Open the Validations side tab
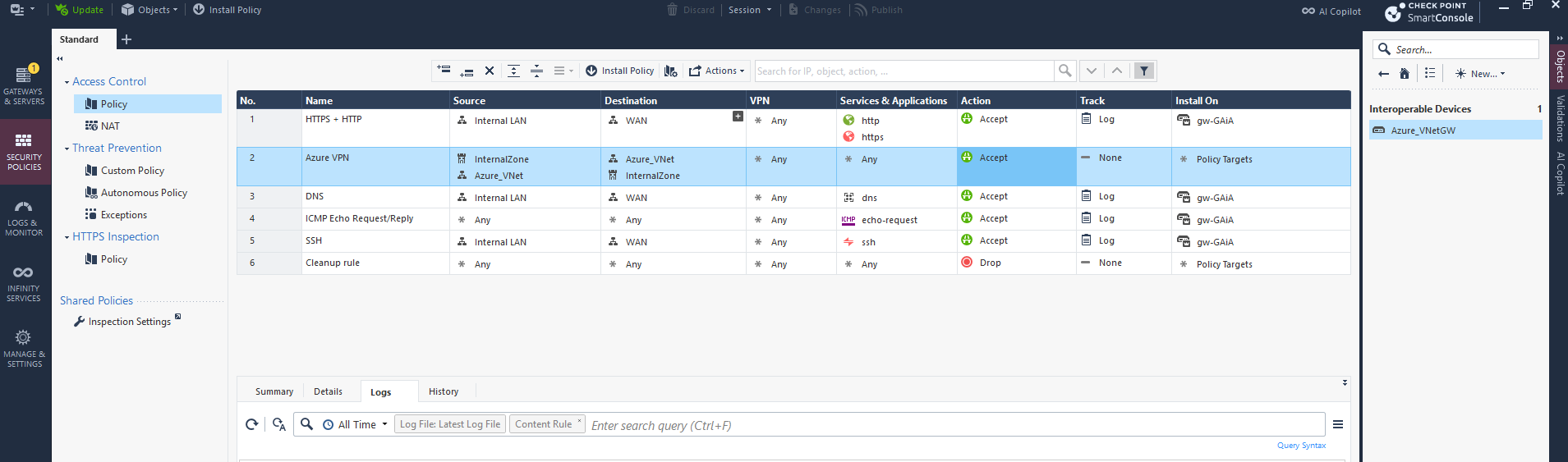Image resolution: width=1568 pixels, height=462 pixels. pyautogui.click(x=1560, y=118)
